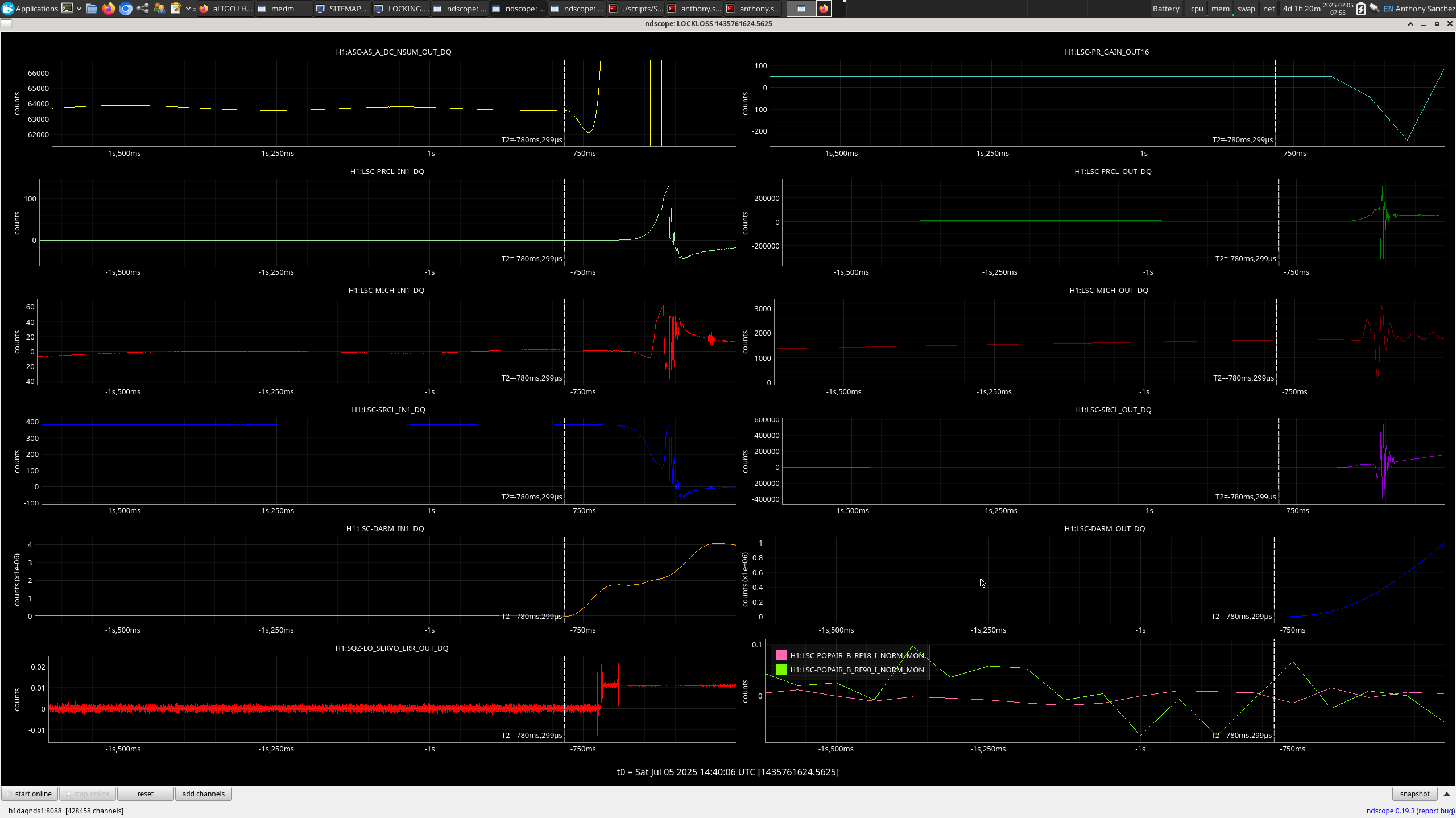Click the workspace switcher thumbnail
This screenshot has width=1456, height=818.
(801, 9)
